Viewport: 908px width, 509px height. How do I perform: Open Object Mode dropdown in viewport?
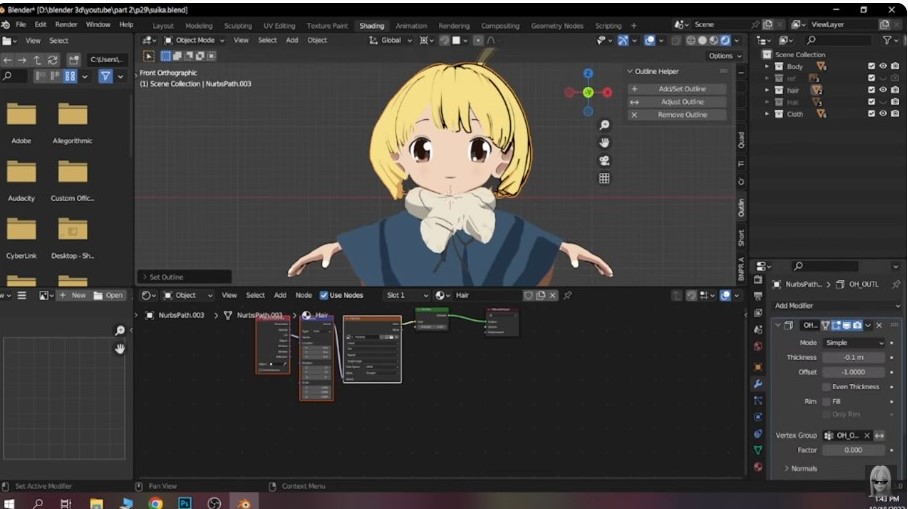pyautogui.click(x=194, y=41)
